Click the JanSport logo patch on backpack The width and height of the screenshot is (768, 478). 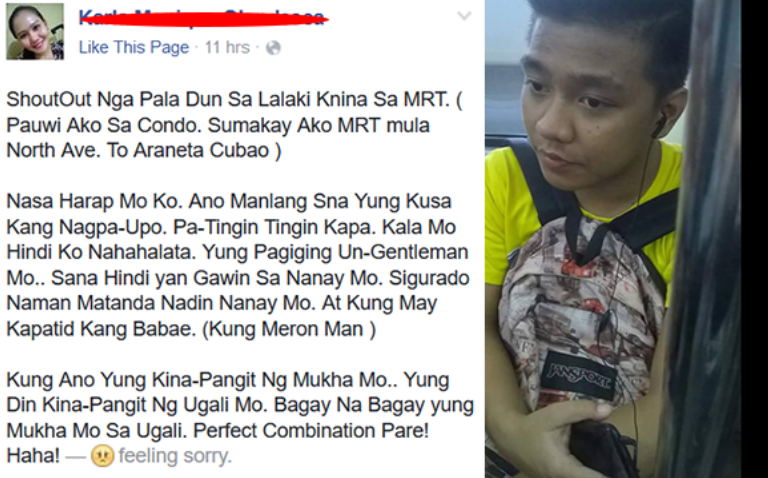pos(579,375)
